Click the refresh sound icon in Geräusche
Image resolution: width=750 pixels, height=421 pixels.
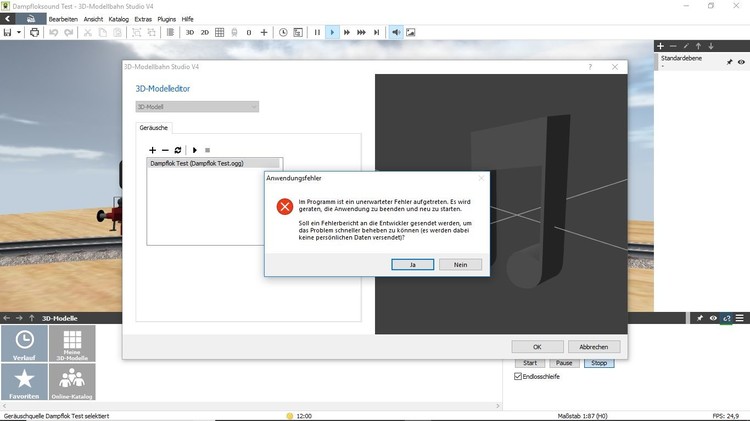pos(178,150)
